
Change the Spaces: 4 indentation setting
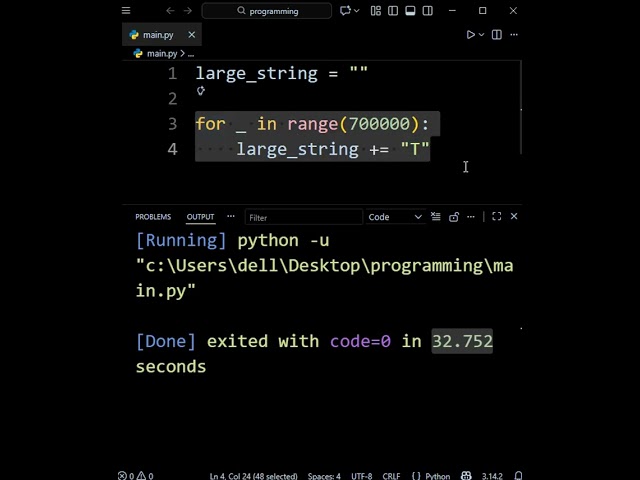(324, 476)
